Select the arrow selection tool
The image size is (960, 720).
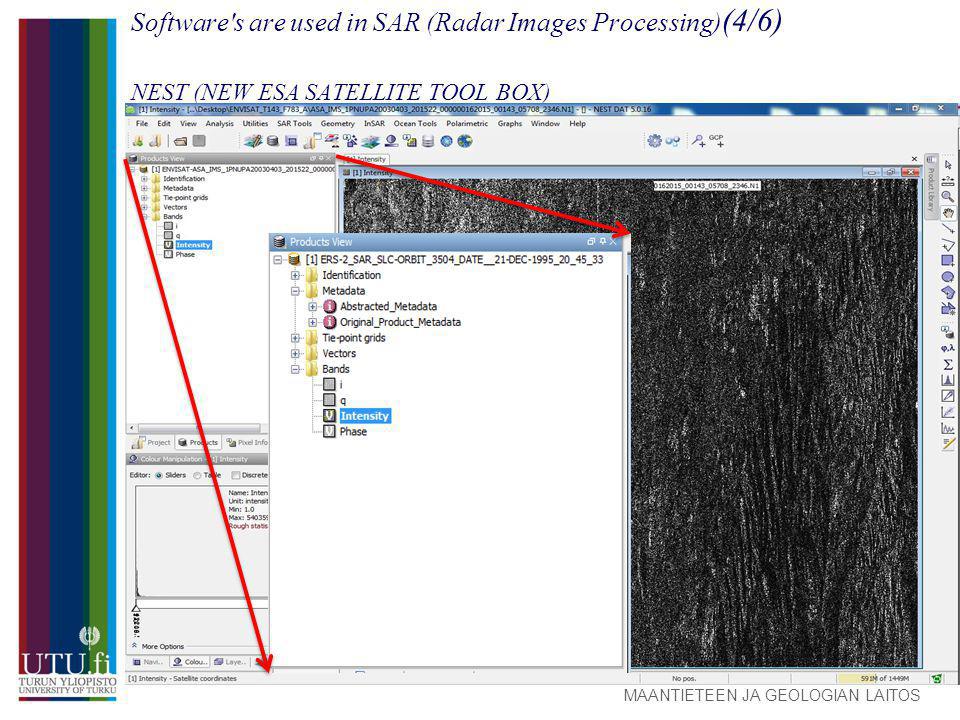tap(948, 165)
